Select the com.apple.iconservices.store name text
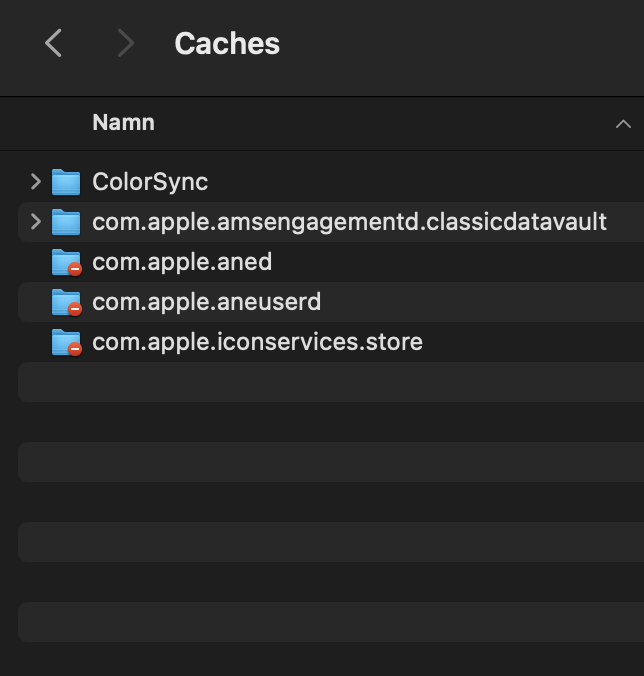644x676 pixels. [257, 342]
